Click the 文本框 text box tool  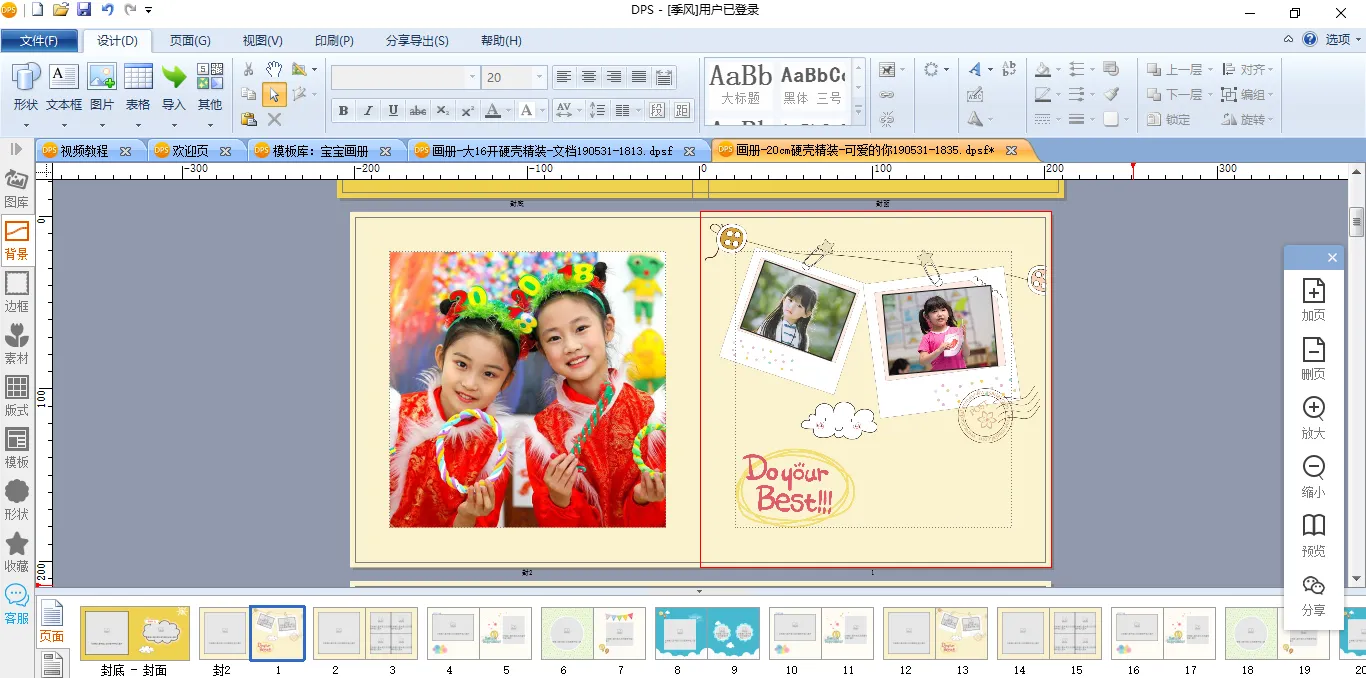click(64, 86)
